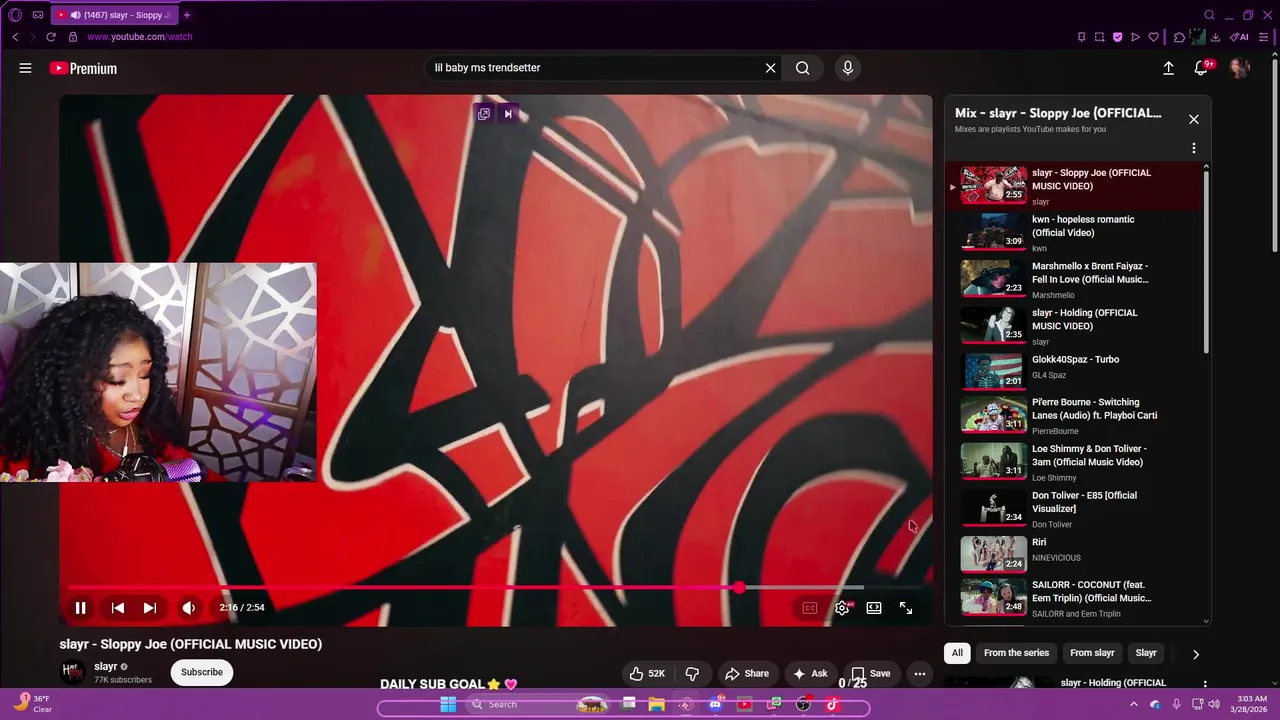Share the Sloppy Joe video

coord(747,673)
